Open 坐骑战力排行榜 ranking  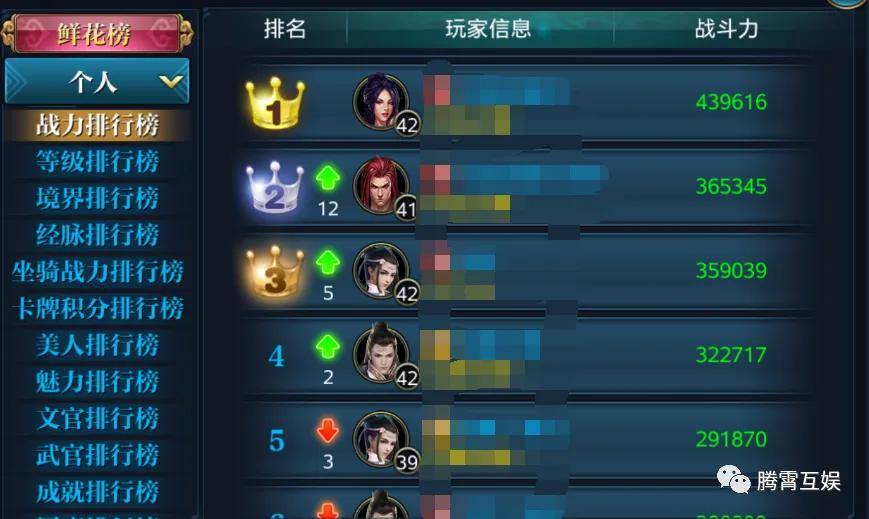[97, 272]
